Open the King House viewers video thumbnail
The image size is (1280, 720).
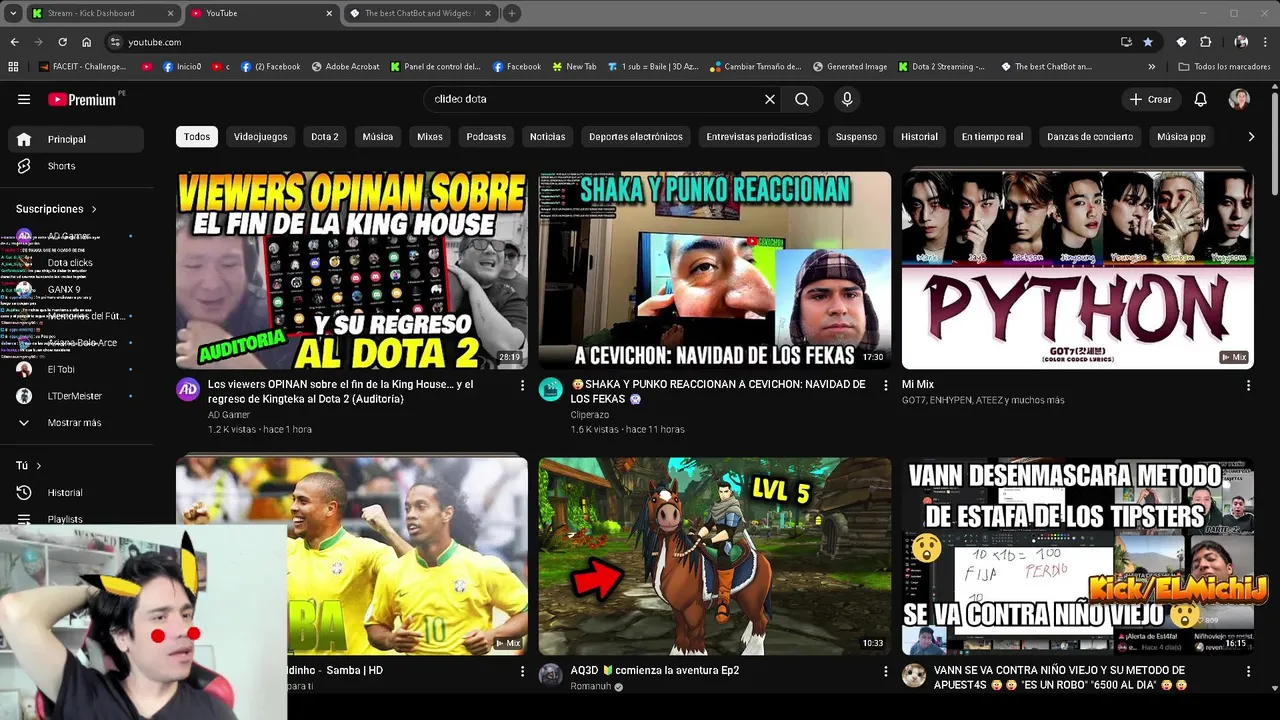pyautogui.click(x=352, y=270)
